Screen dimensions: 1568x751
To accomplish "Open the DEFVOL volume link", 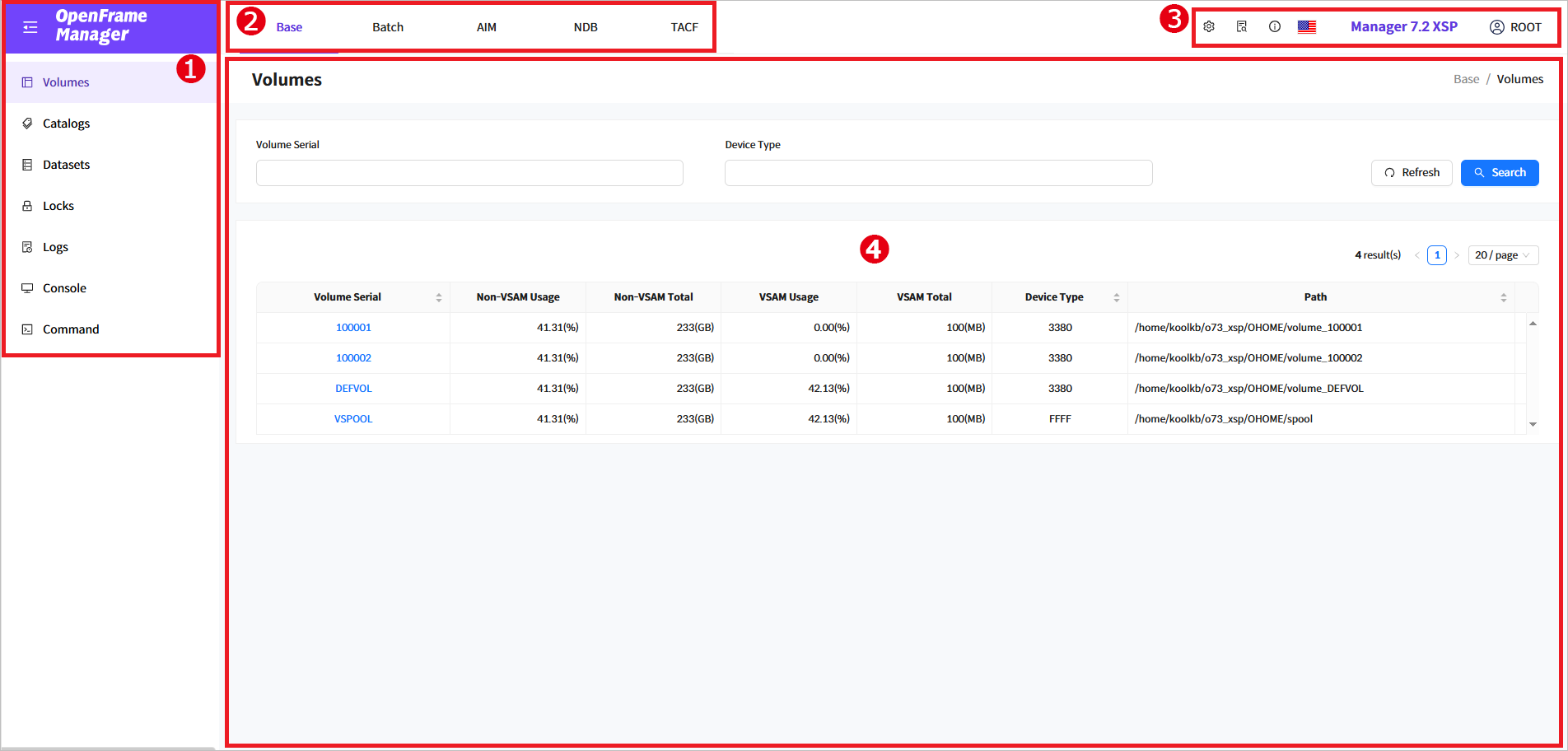I will (353, 389).
